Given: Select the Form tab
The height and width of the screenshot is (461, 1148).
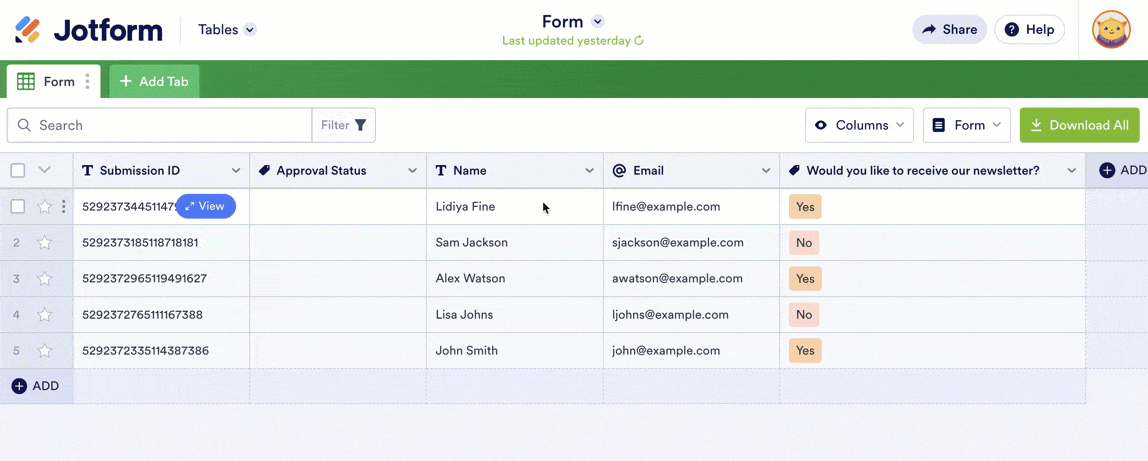Looking at the screenshot, I should 48,82.
